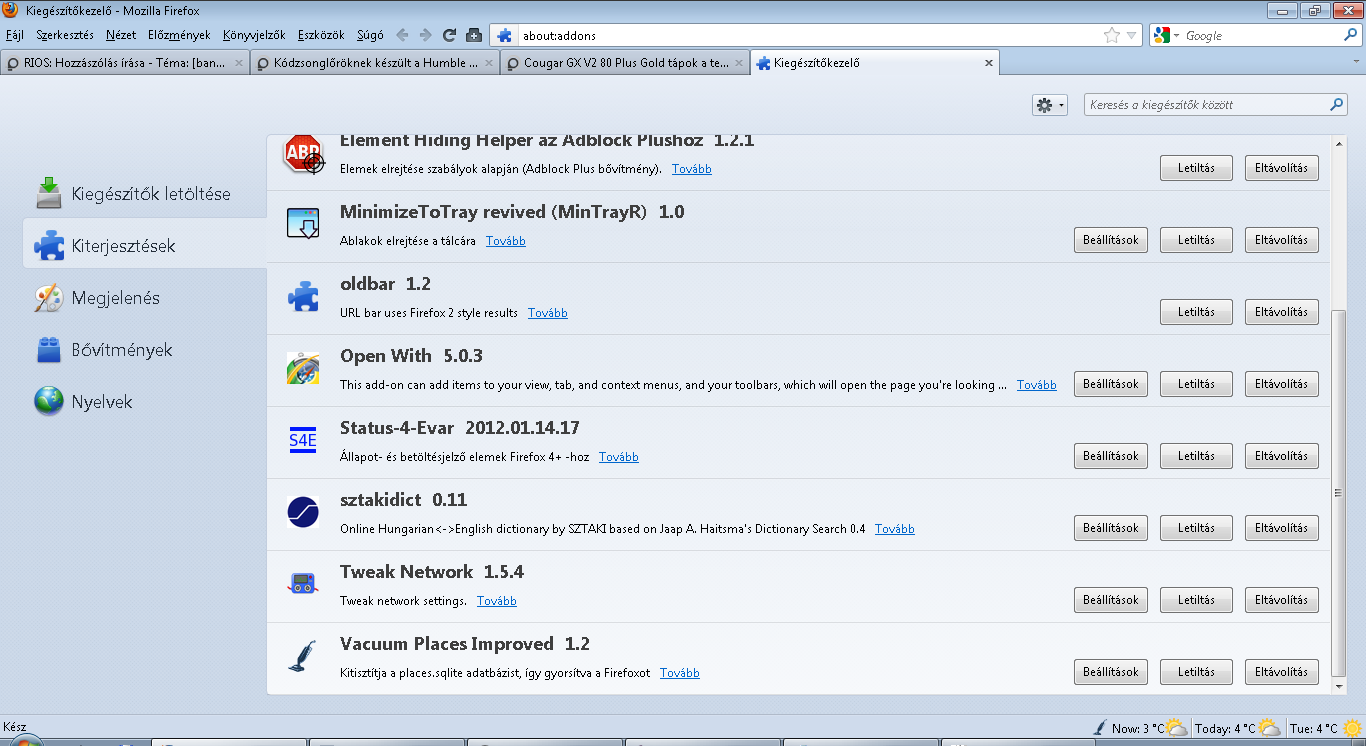The image size is (1366, 746).
Task: Click the forward navigation arrow
Action: (x=426, y=35)
